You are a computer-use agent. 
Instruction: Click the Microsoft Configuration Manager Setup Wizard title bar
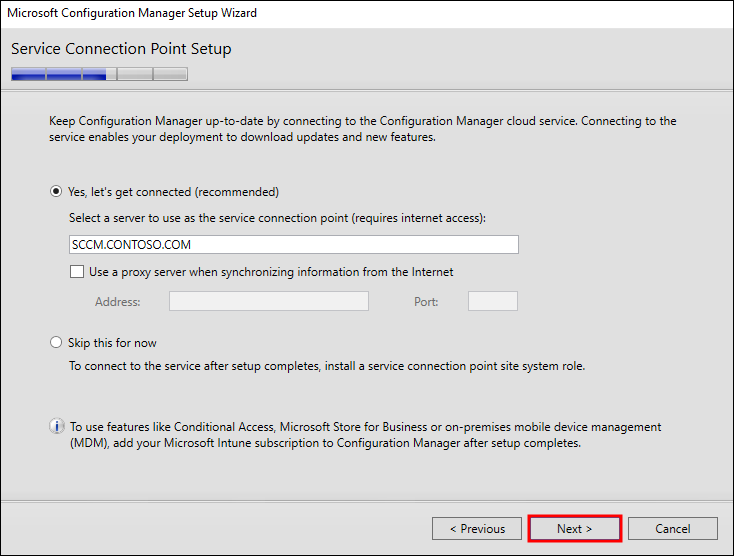point(300,13)
